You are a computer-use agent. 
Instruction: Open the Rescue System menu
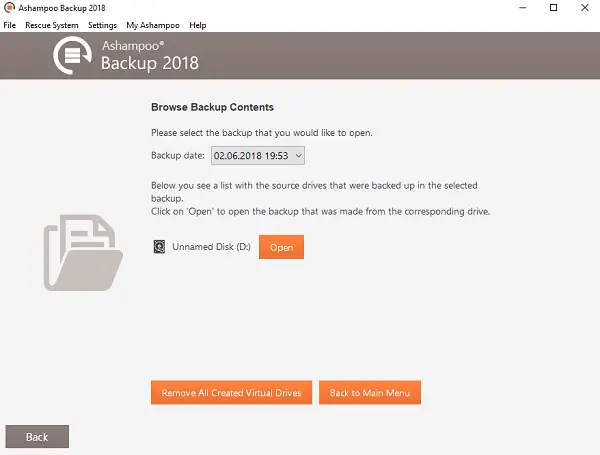tap(52, 25)
